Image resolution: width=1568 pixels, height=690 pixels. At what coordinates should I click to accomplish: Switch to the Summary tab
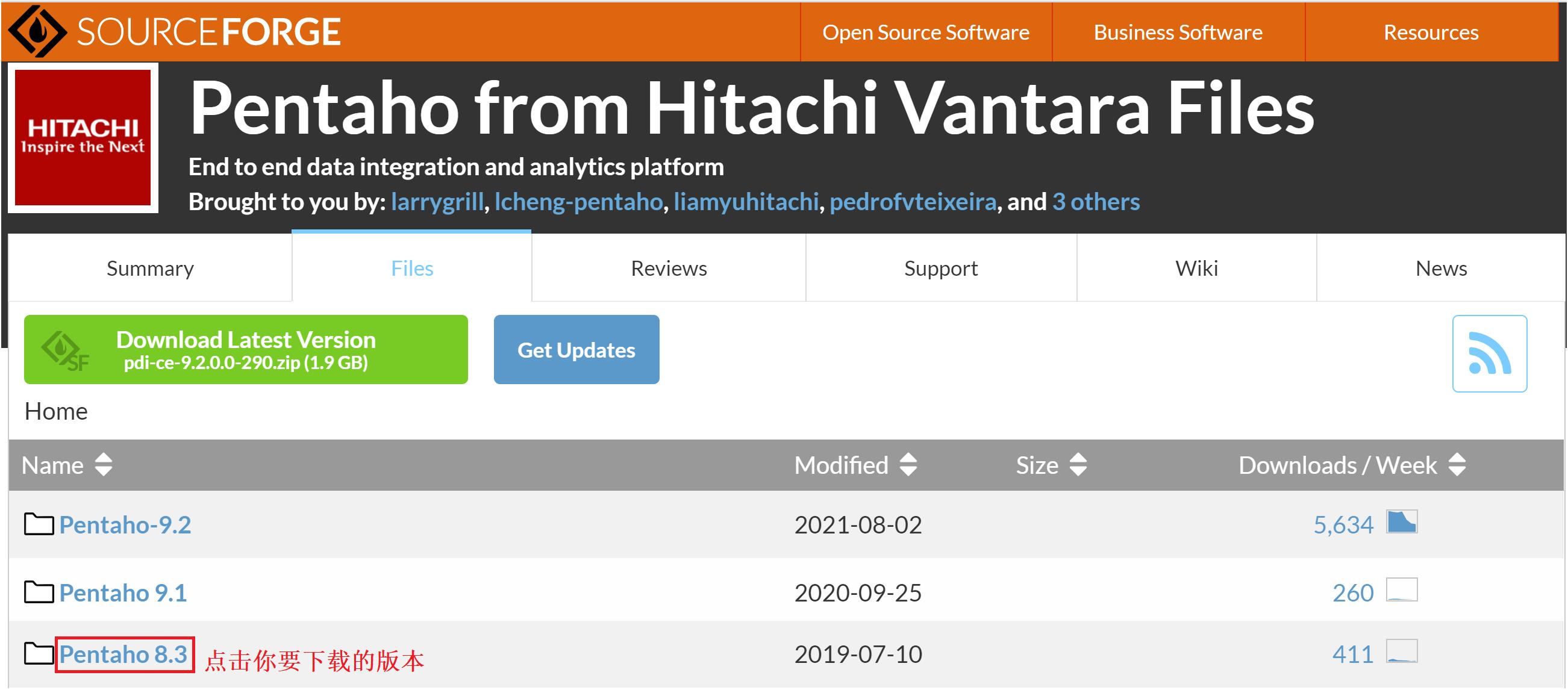[150, 268]
